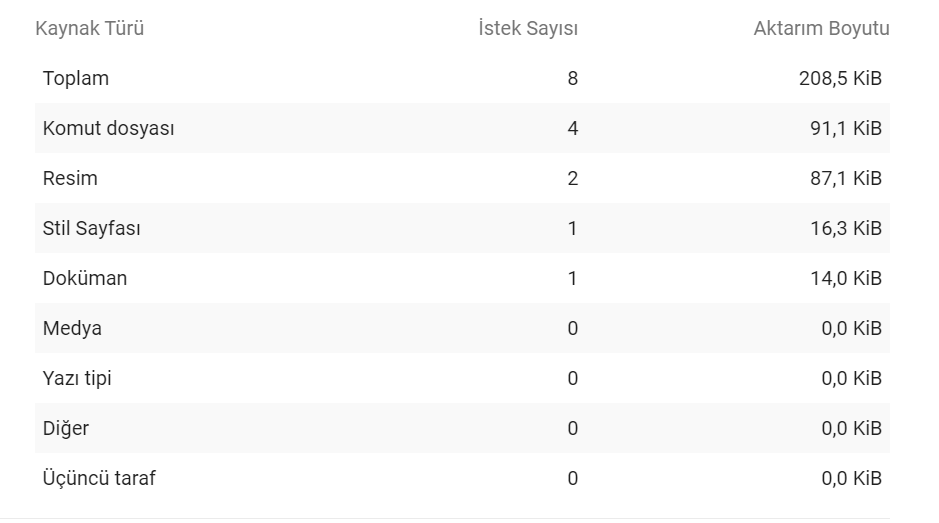939x523 pixels.
Task: Select the Toplam row label
Action: point(75,78)
